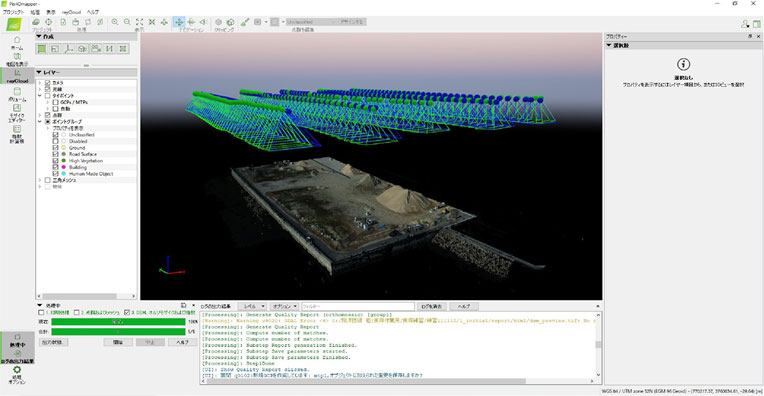Viewport: 764px width, 396px height.
Task: Open the ヘルプ help menu
Action: (x=93, y=12)
